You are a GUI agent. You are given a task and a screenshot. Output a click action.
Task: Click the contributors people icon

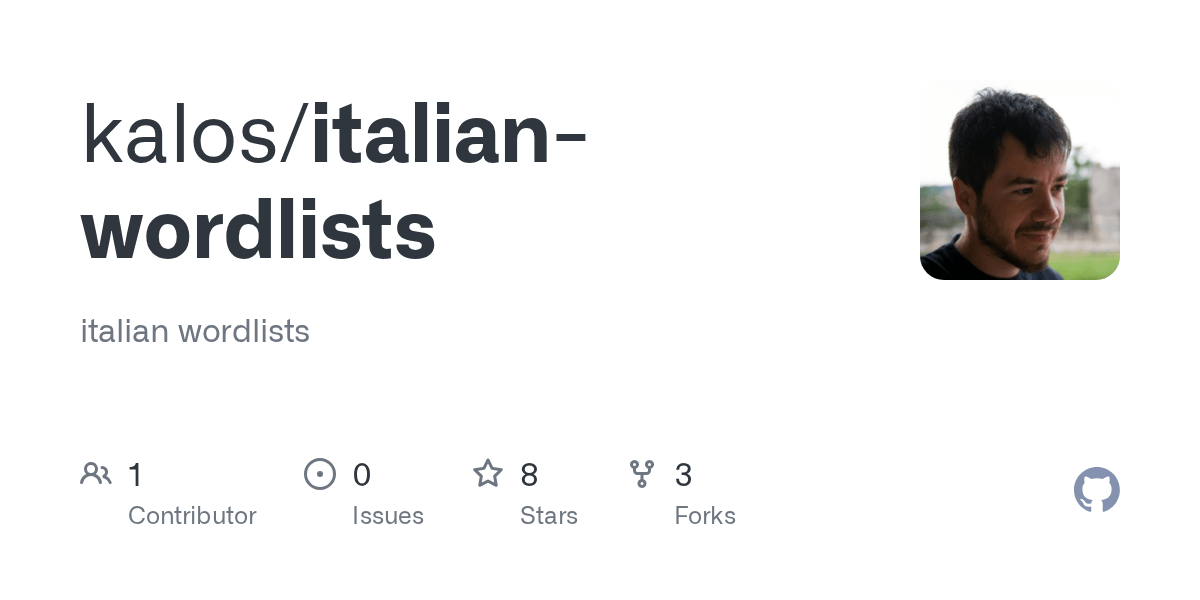[x=96, y=474]
